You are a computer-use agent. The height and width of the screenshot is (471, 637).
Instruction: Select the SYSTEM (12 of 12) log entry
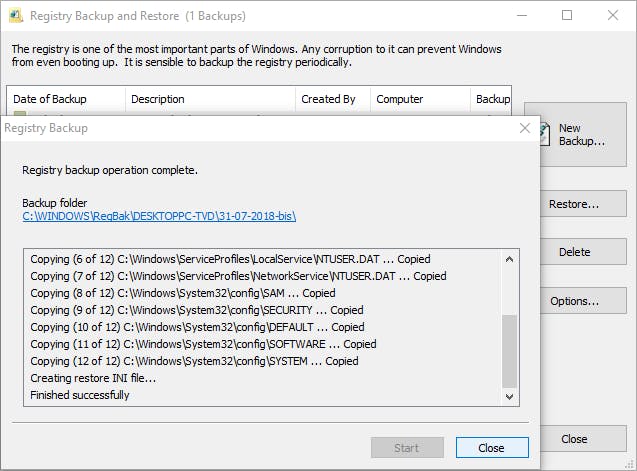(x=194, y=361)
